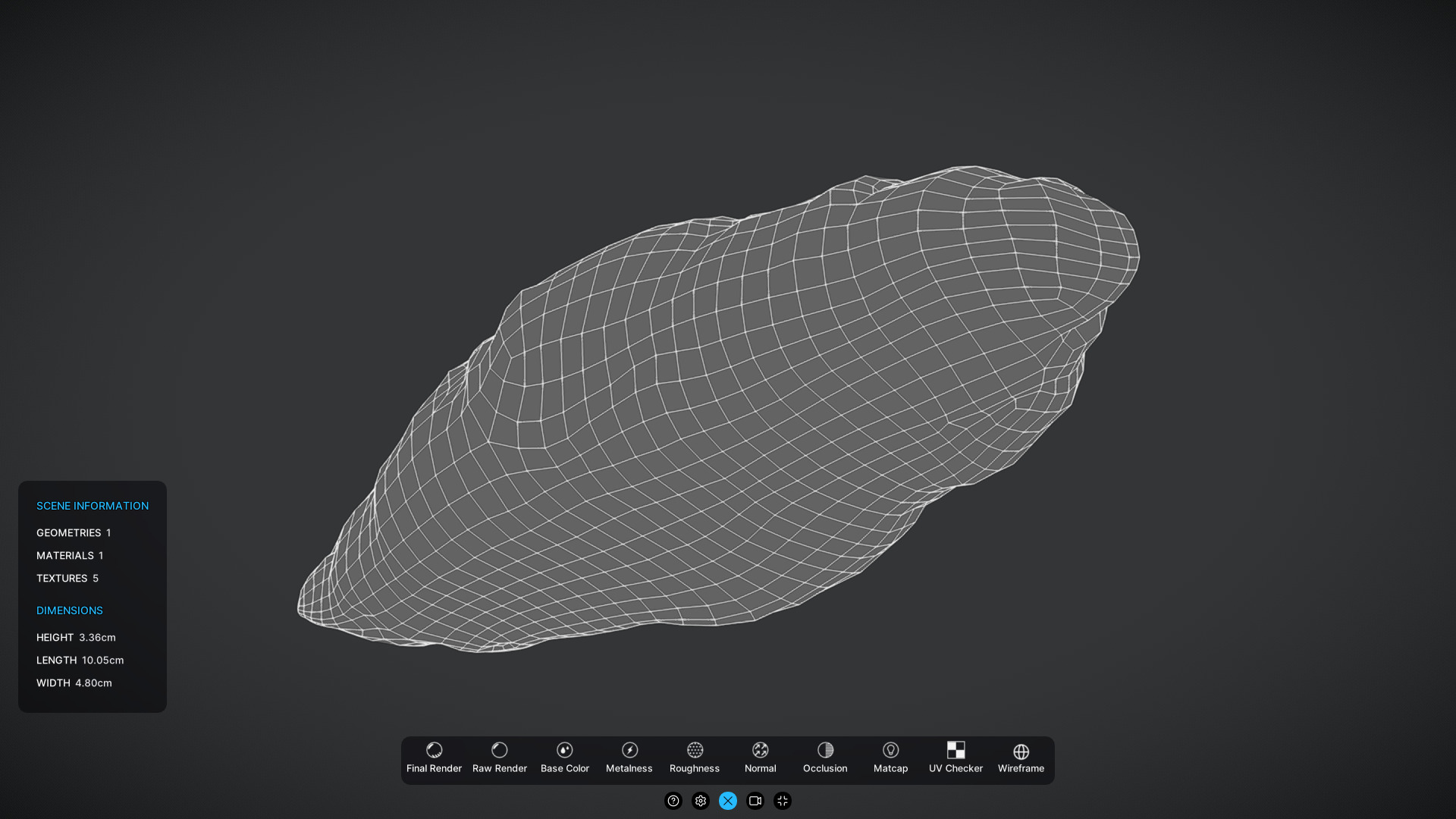Switch to Final Render view
Image resolution: width=1456 pixels, height=819 pixels.
tap(434, 759)
